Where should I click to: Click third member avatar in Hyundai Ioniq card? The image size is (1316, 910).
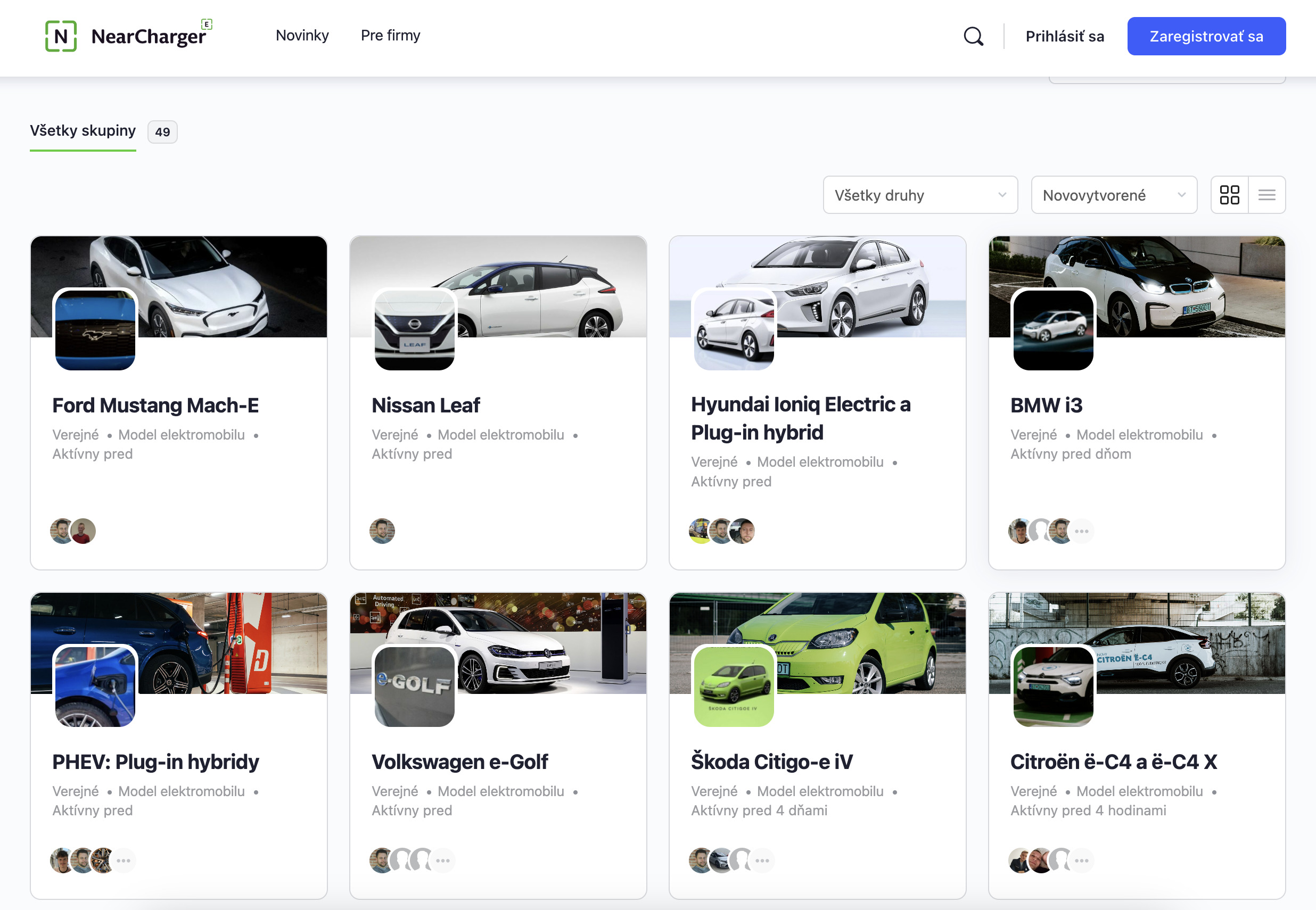tap(743, 532)
